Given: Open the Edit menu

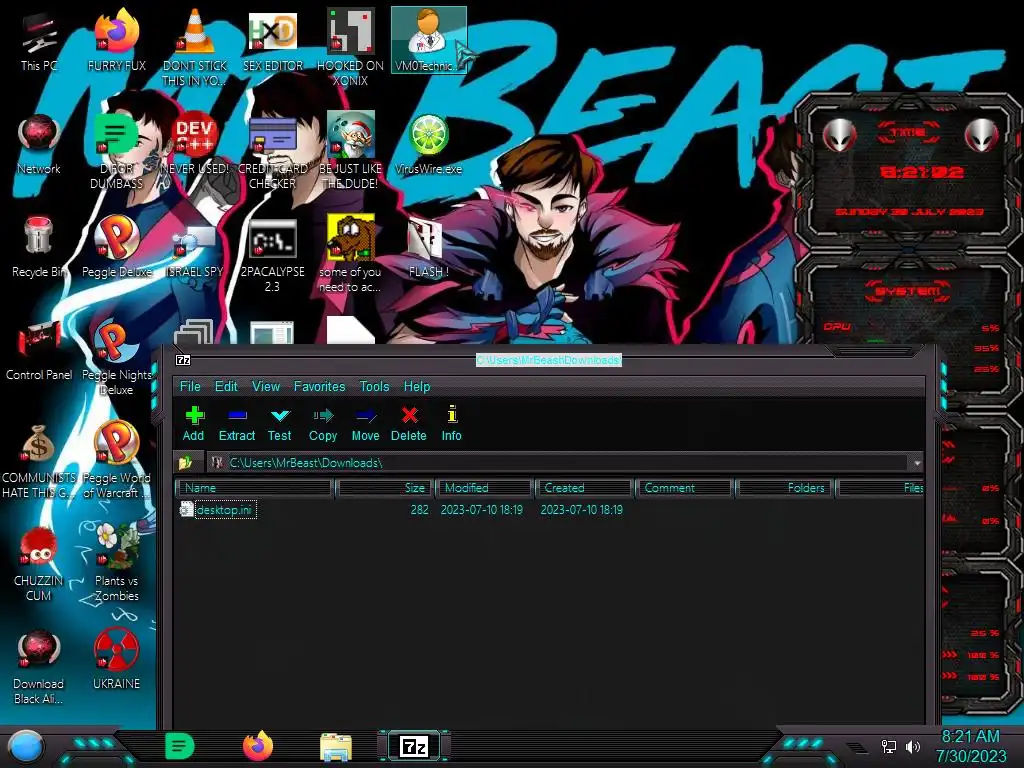Looking at the screenshot, I should (226, 387).
